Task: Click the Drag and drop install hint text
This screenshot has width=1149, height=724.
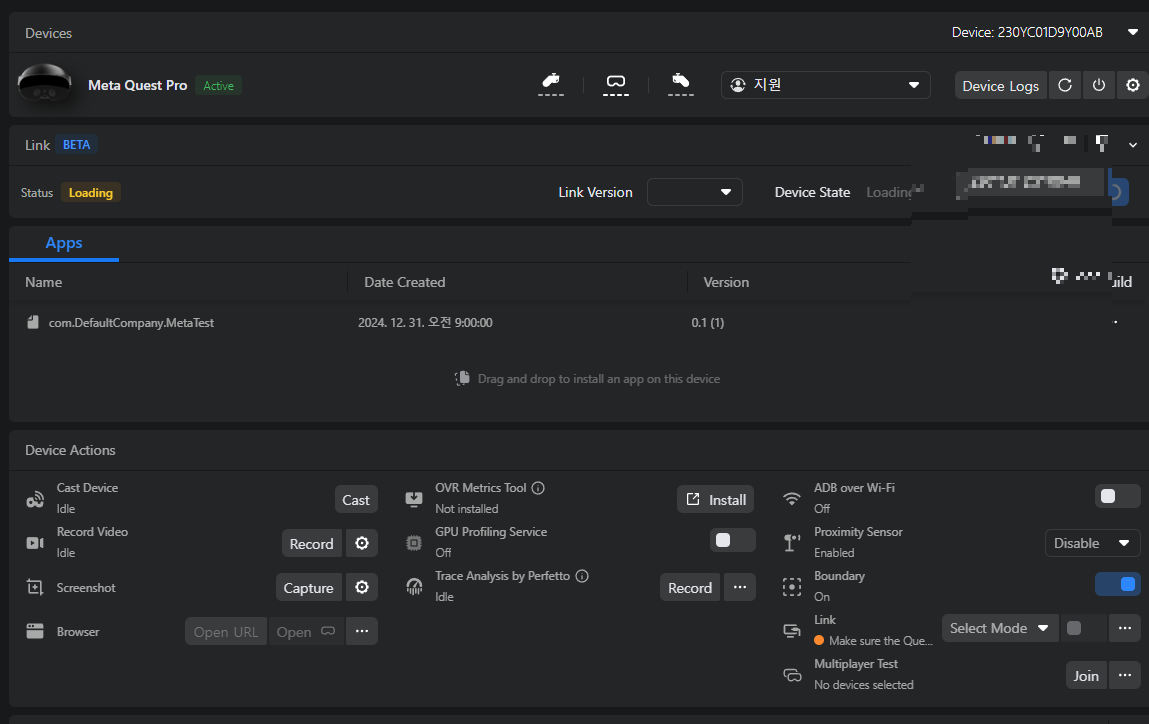Action: [599, 379]
